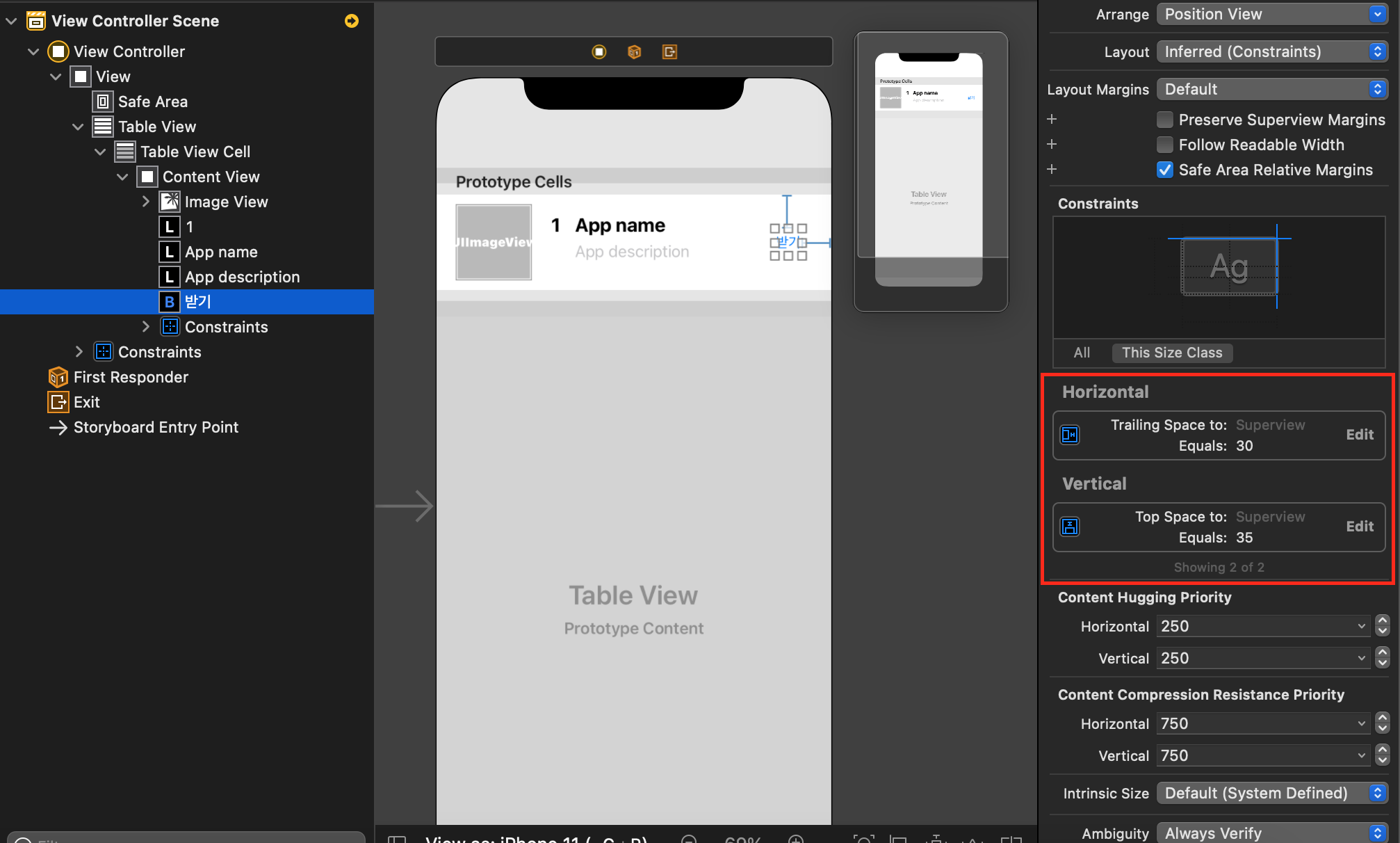
Task: Click Top Space constraint icon
Action: 1070,527
